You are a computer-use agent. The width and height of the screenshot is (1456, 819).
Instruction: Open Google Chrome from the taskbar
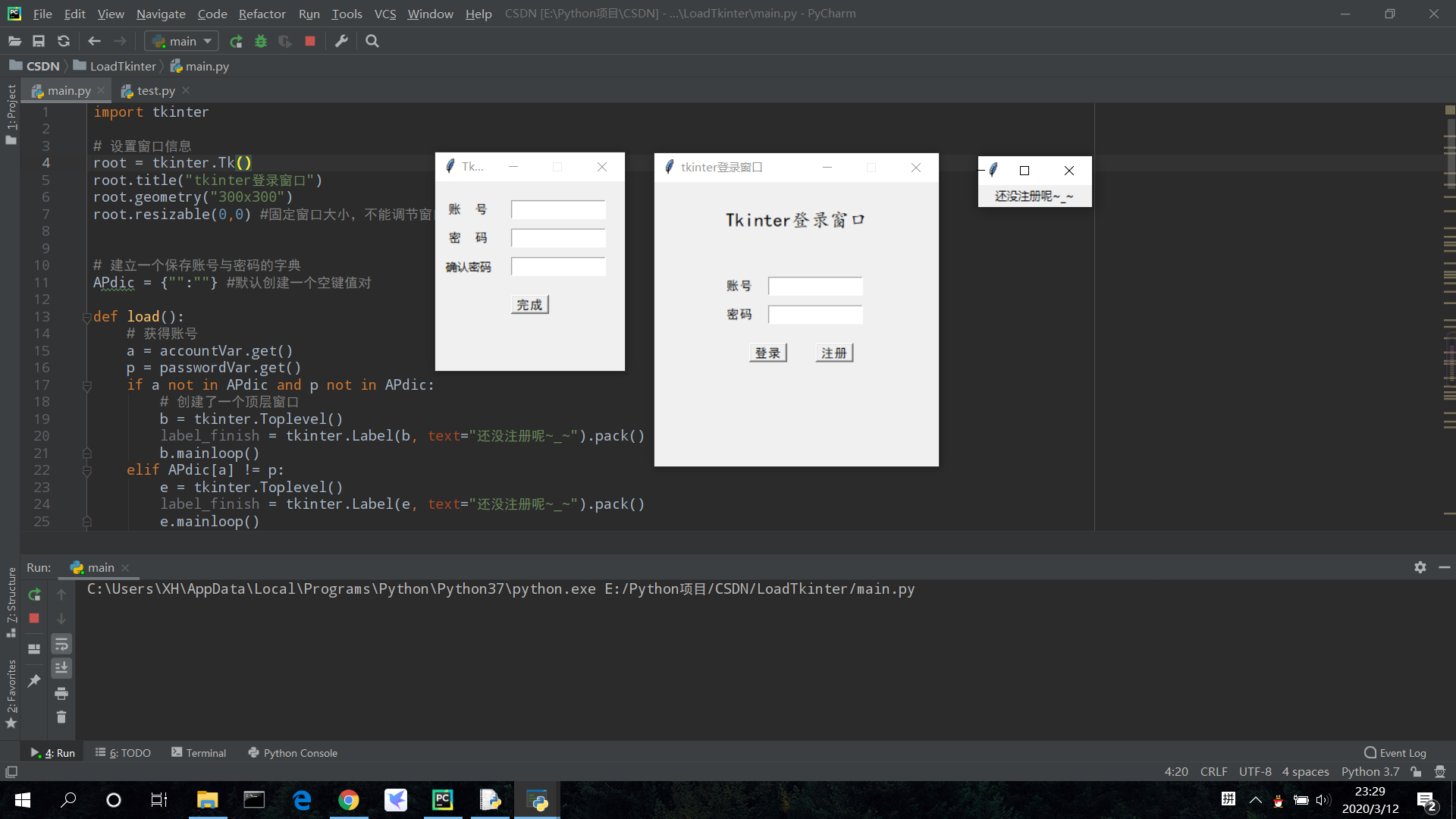pyautogui.click(x=349, y=800)
